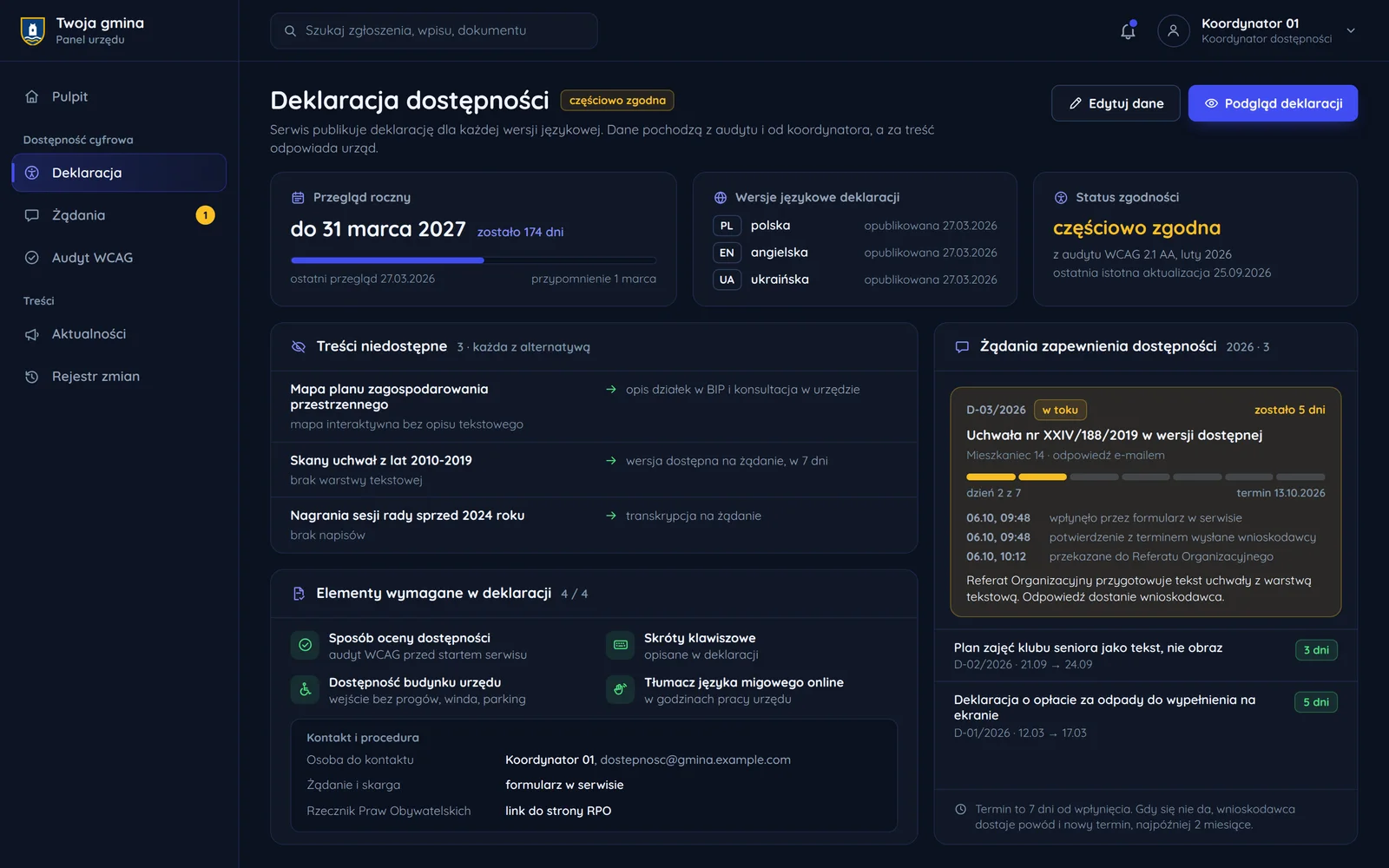Open Aktualności in the sidebar
This screenshot has height=868, width=1389.
(x=119, y=334)
